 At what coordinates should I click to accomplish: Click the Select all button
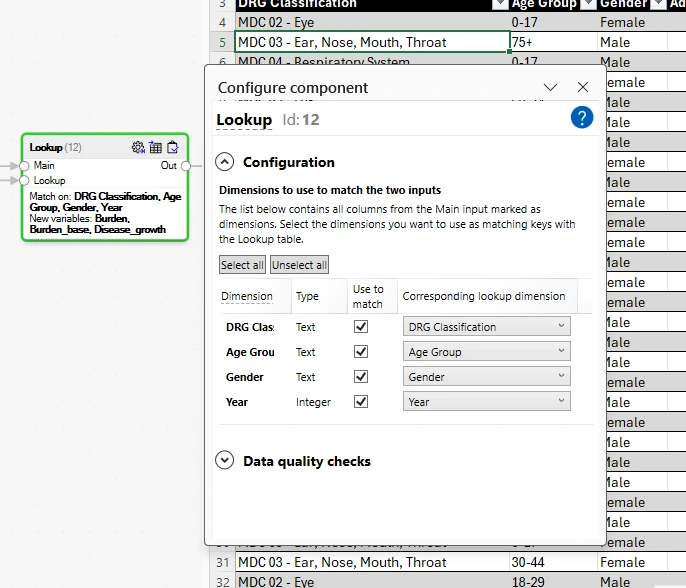coord(242,265)
